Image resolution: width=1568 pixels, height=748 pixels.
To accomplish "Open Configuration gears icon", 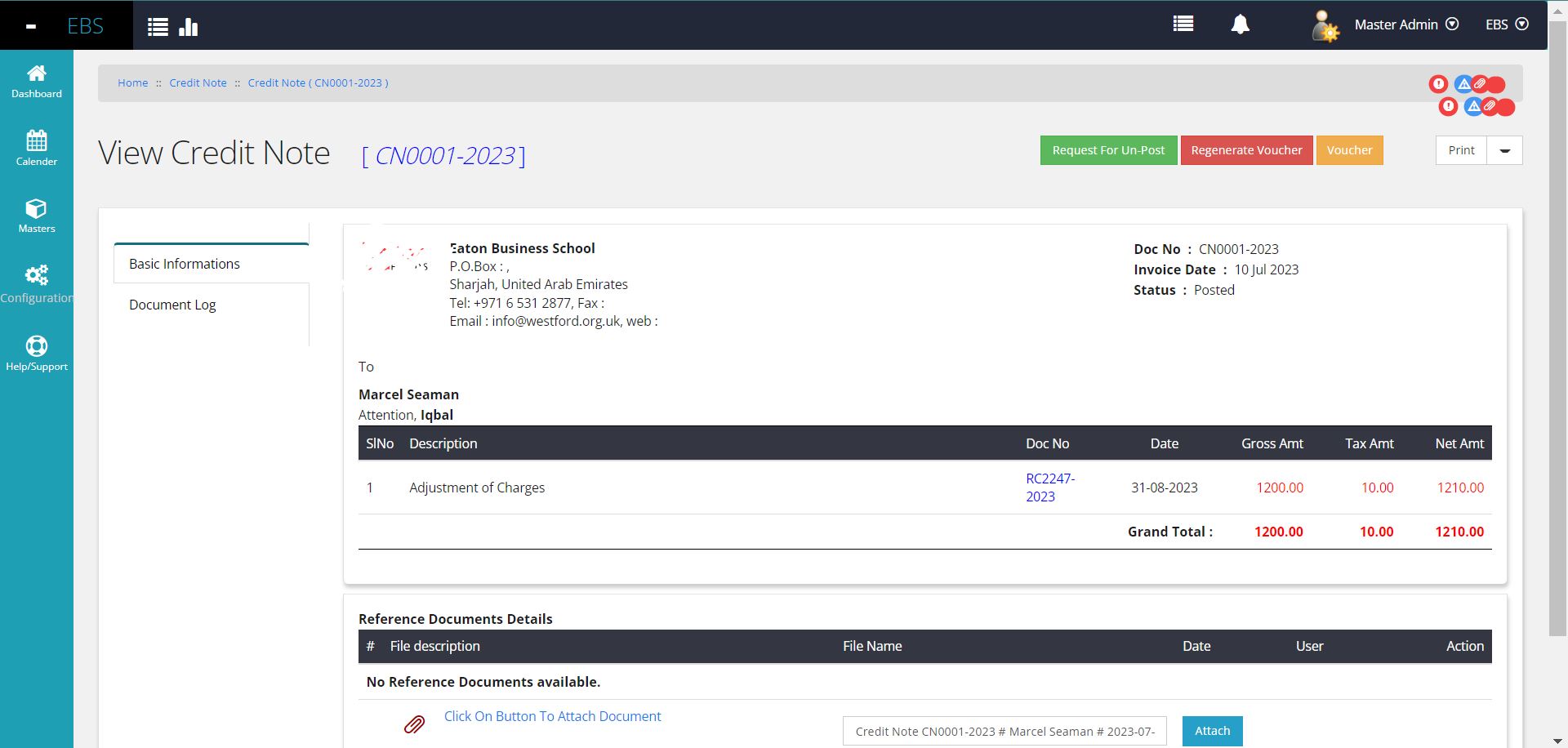I will click(37, 275).
